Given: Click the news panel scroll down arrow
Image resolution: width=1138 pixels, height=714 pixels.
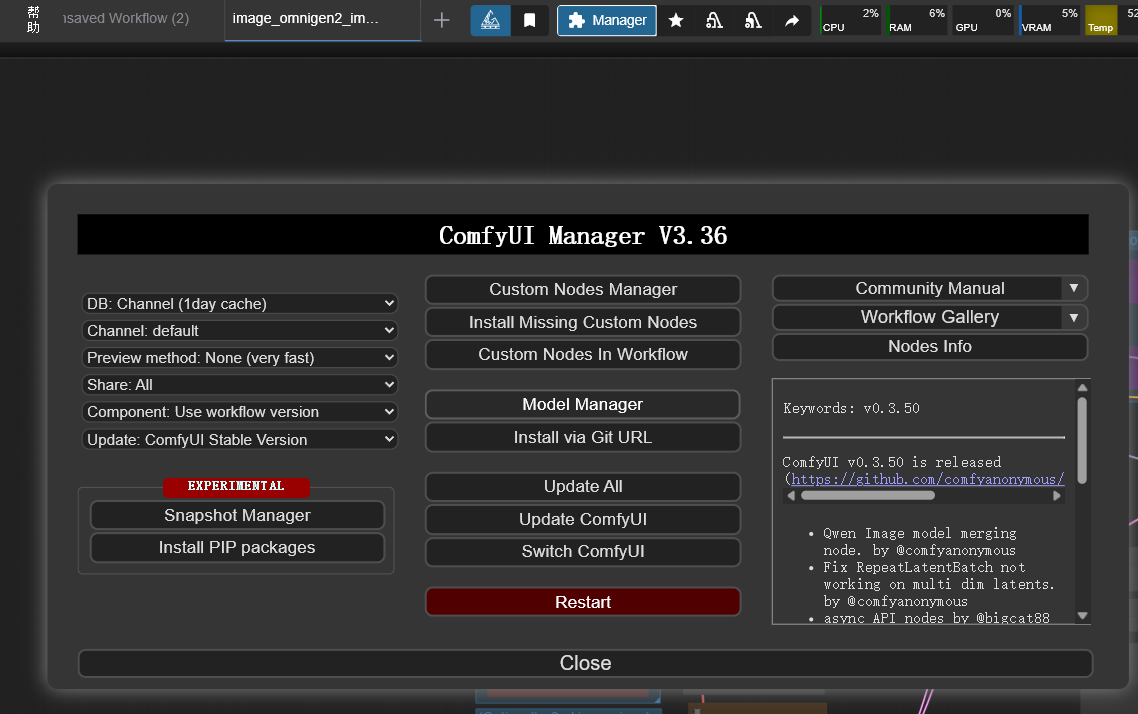Looking at the screenshot, I should point(1082,616).
